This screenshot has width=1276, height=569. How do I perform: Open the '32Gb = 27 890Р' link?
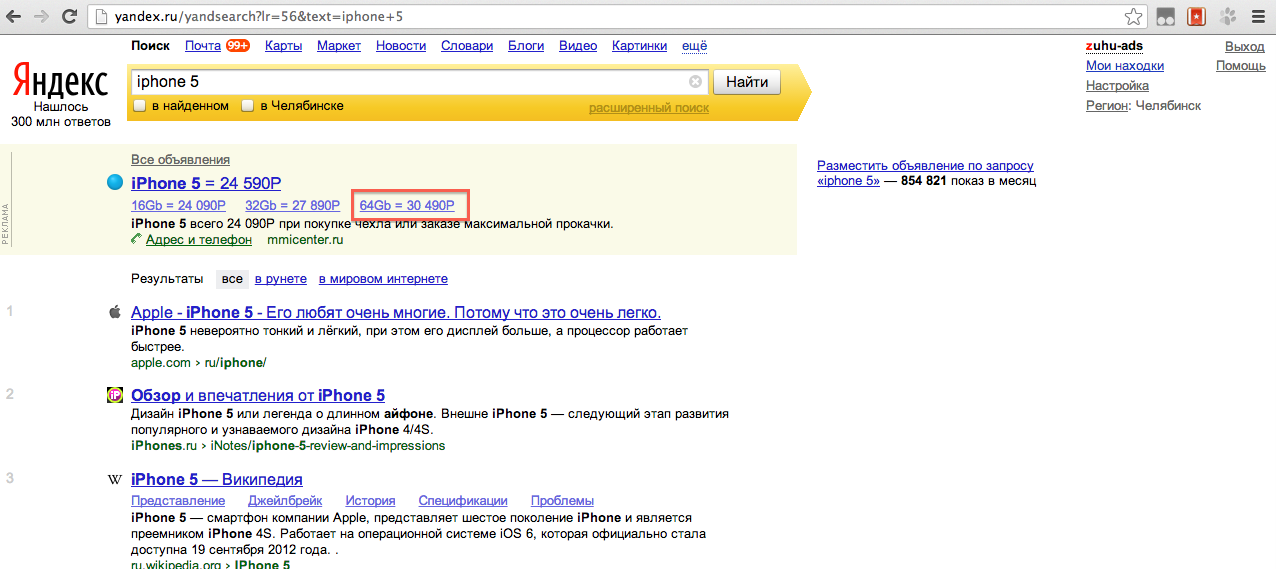click(293, 206)
